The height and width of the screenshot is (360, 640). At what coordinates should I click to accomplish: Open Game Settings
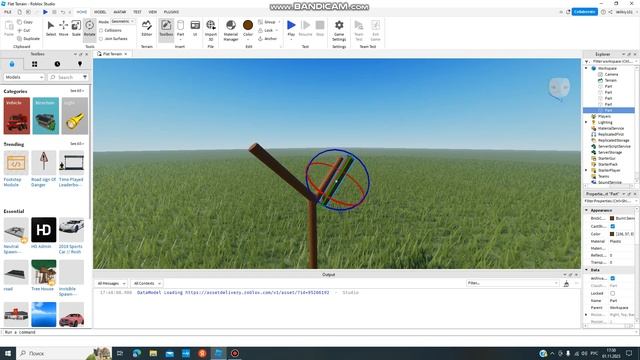click(x=339, y=30)
